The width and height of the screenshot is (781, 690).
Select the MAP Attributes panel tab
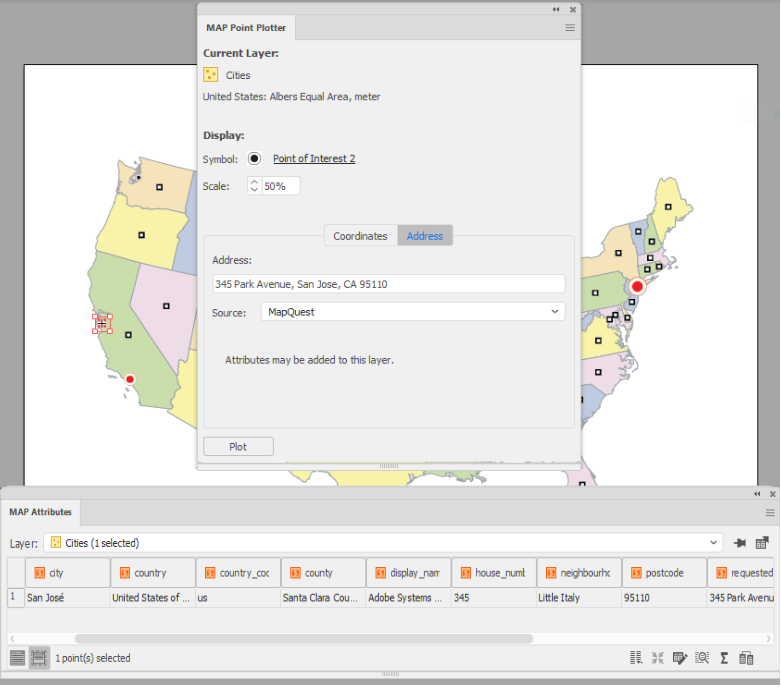pyautogui.click(x=40, y=512)
